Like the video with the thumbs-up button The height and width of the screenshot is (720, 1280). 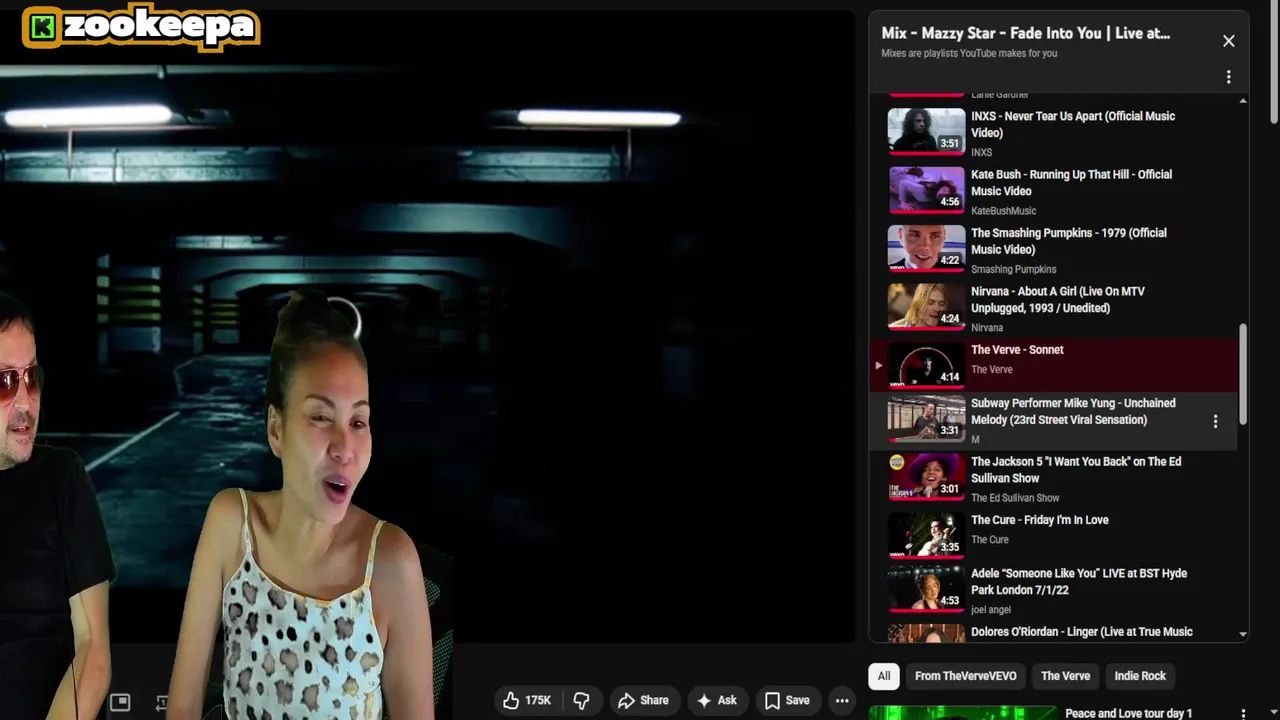[527, 701]
